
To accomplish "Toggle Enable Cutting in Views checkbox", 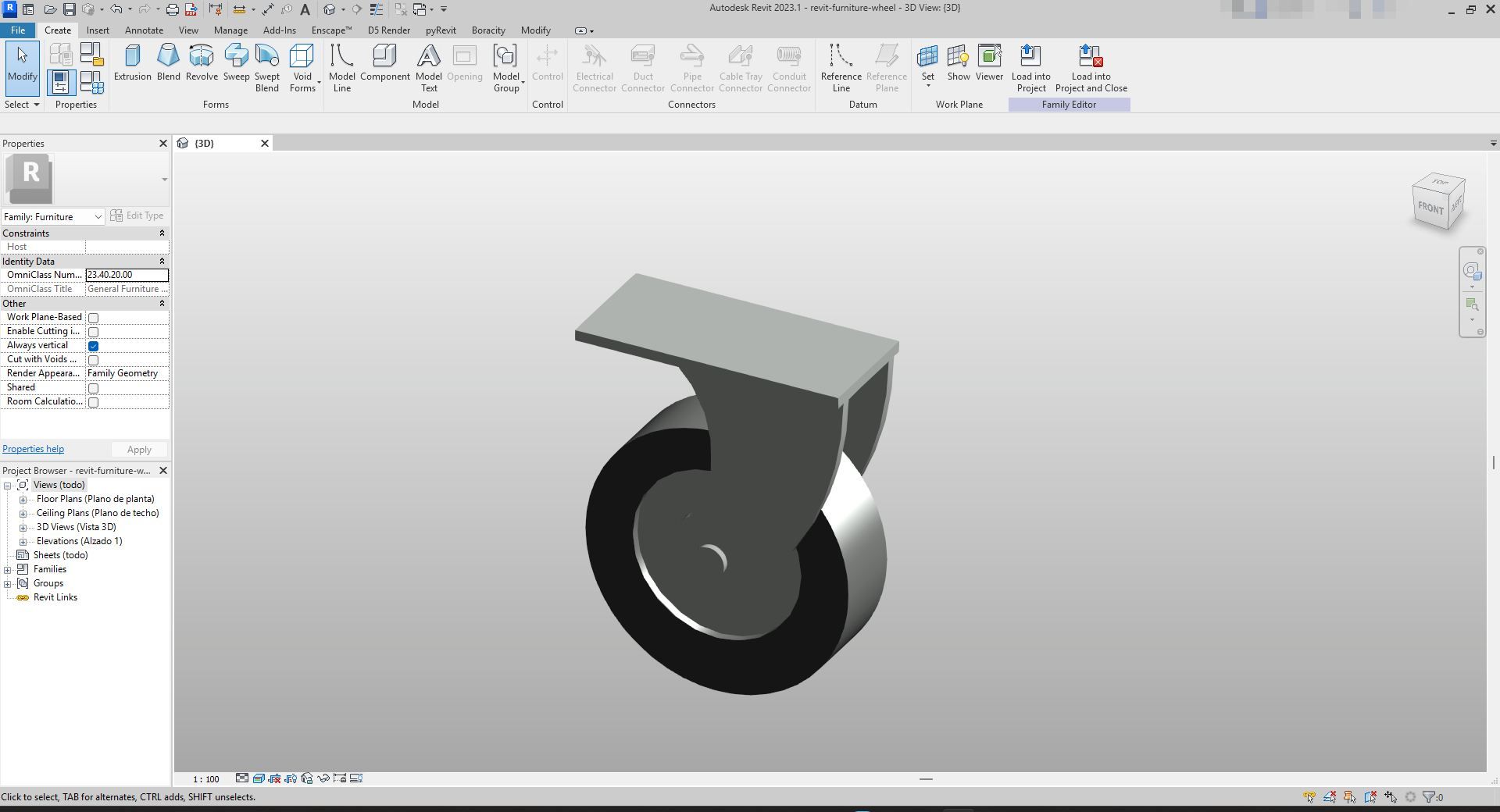I will pos(93,332).
